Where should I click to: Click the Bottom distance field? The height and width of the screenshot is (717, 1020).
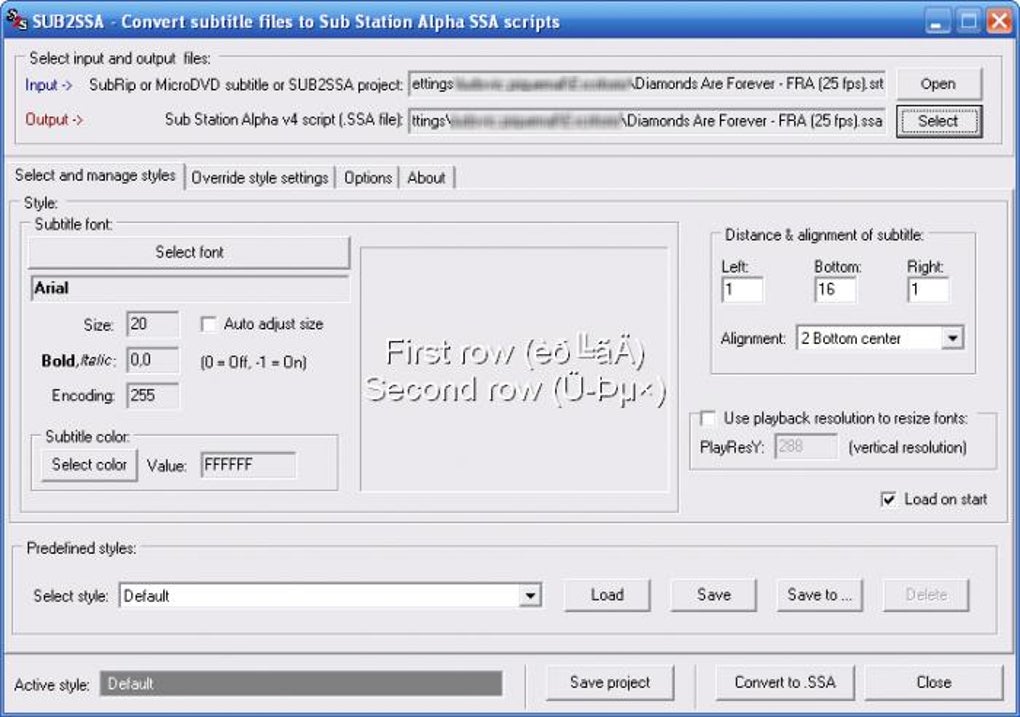pos(835,290)
